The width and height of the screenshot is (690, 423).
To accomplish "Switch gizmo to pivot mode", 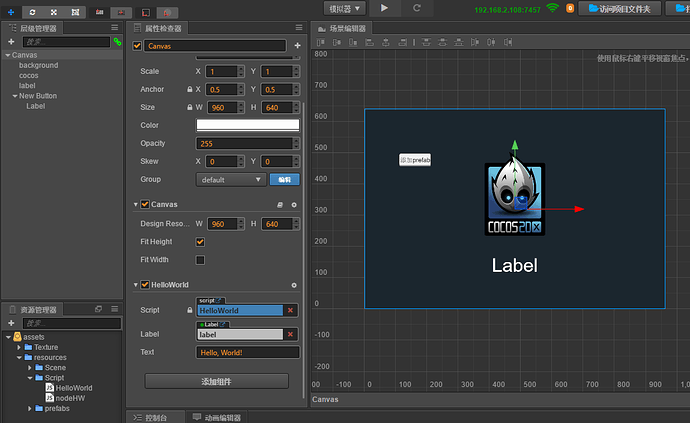I will [99, 12].
